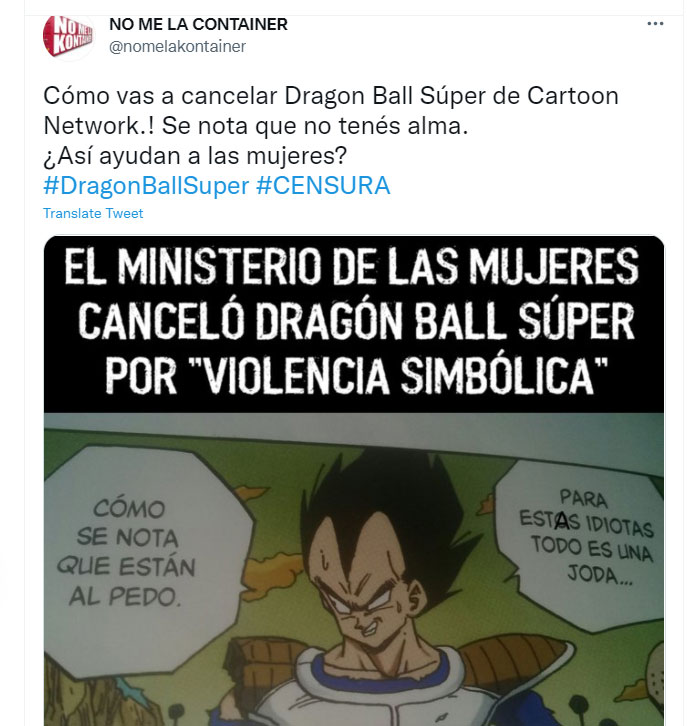Click the NO ME LA KONTAINER profile avatar
The height and width of the screenshot is (726, 687).
click(x=68, y=36)
